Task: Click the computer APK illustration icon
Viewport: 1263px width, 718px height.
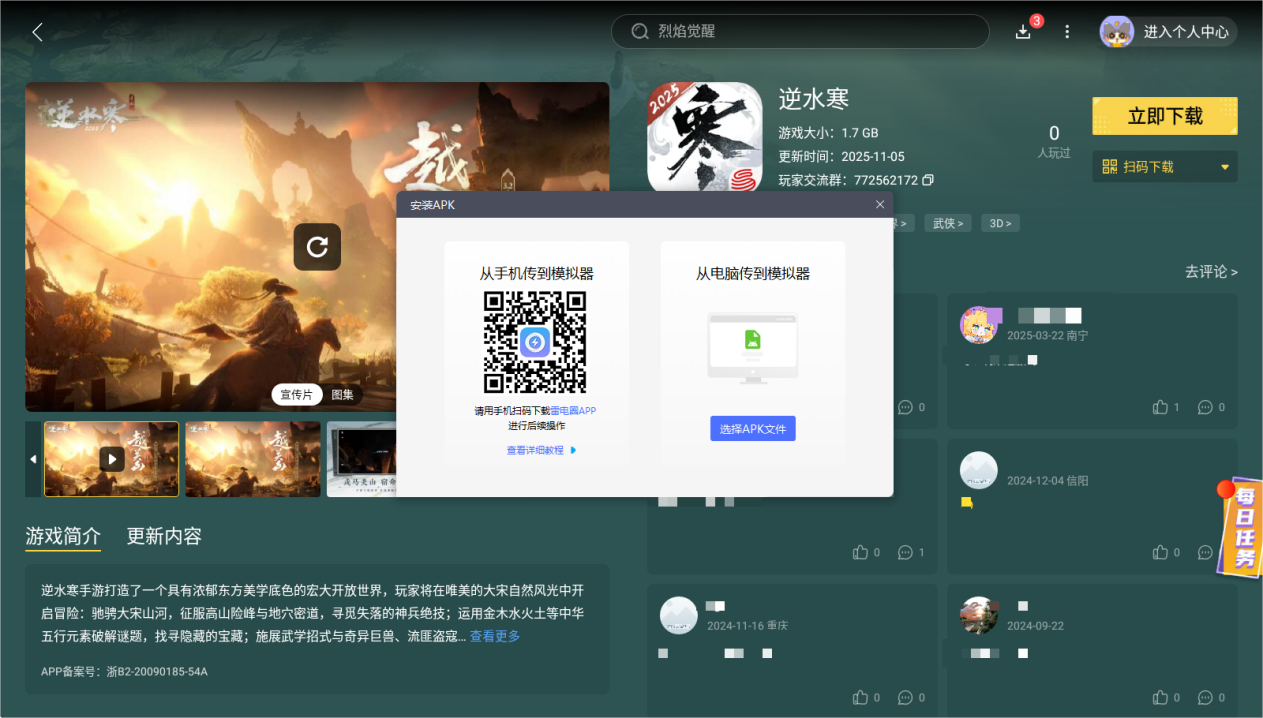Action: tap(753, 346)
